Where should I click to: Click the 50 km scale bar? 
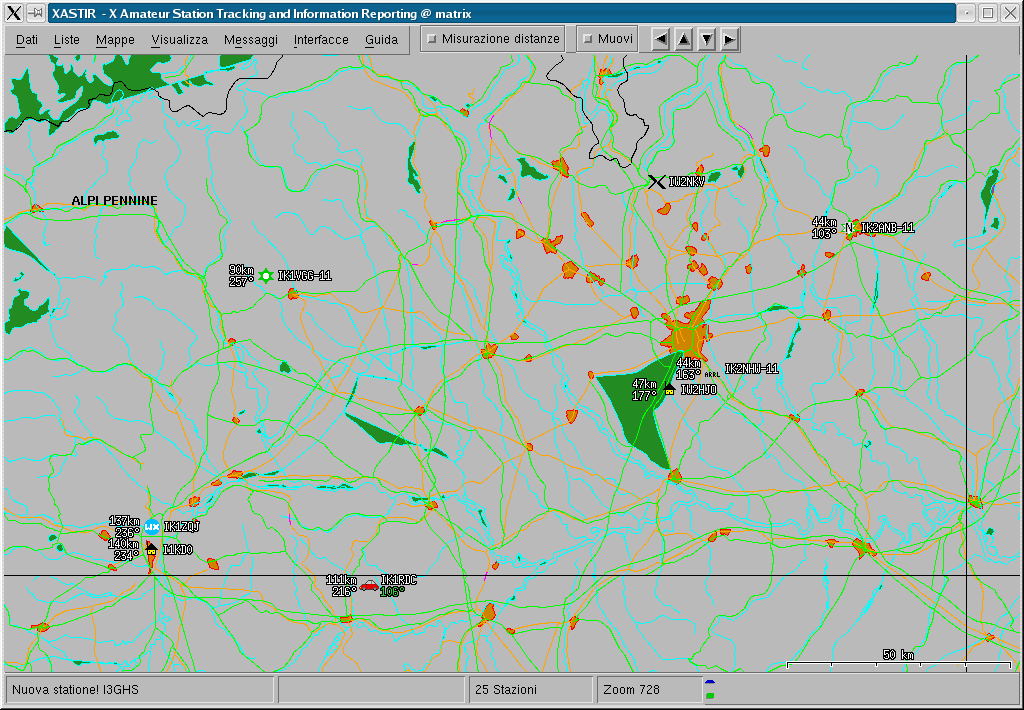899,660
